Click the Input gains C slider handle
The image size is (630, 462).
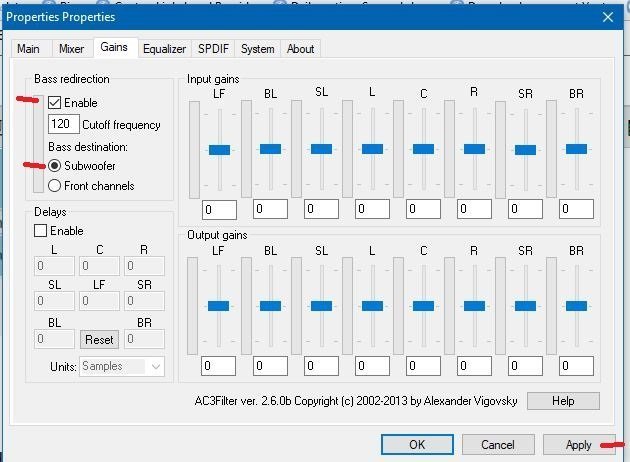click(423, 149)
